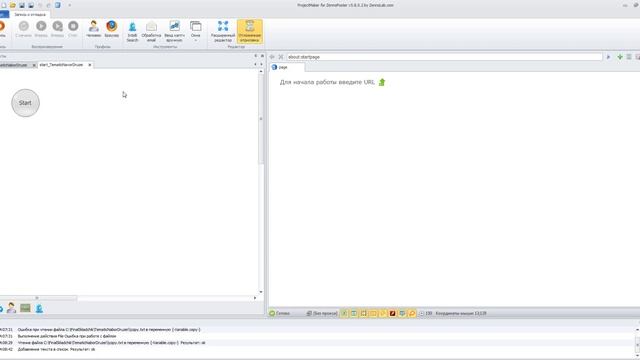Viewport: 640px width, 360px height.
Task: Click the about:startpage URL address field
Action: coord(444,57)
